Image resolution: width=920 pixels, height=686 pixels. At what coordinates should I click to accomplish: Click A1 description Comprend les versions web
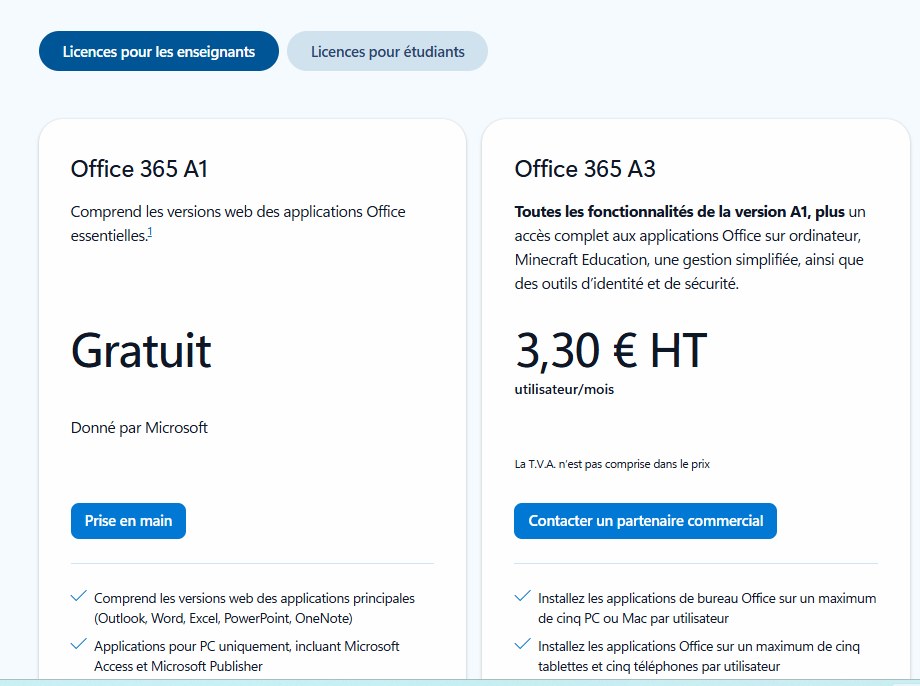[x=238, y=224]
